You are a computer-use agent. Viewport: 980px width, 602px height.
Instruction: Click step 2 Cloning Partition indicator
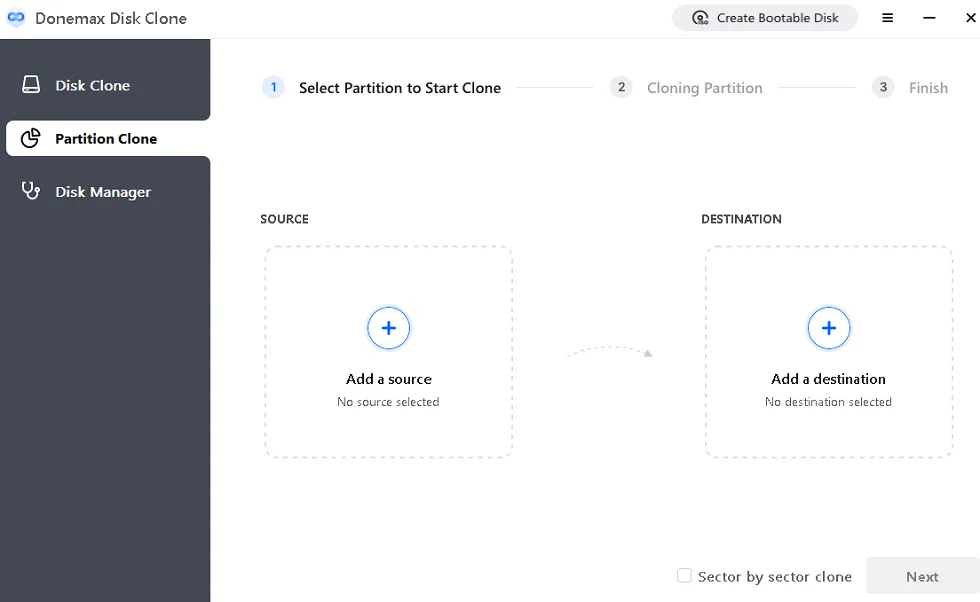pyautogui.click(x=704, y=88)
